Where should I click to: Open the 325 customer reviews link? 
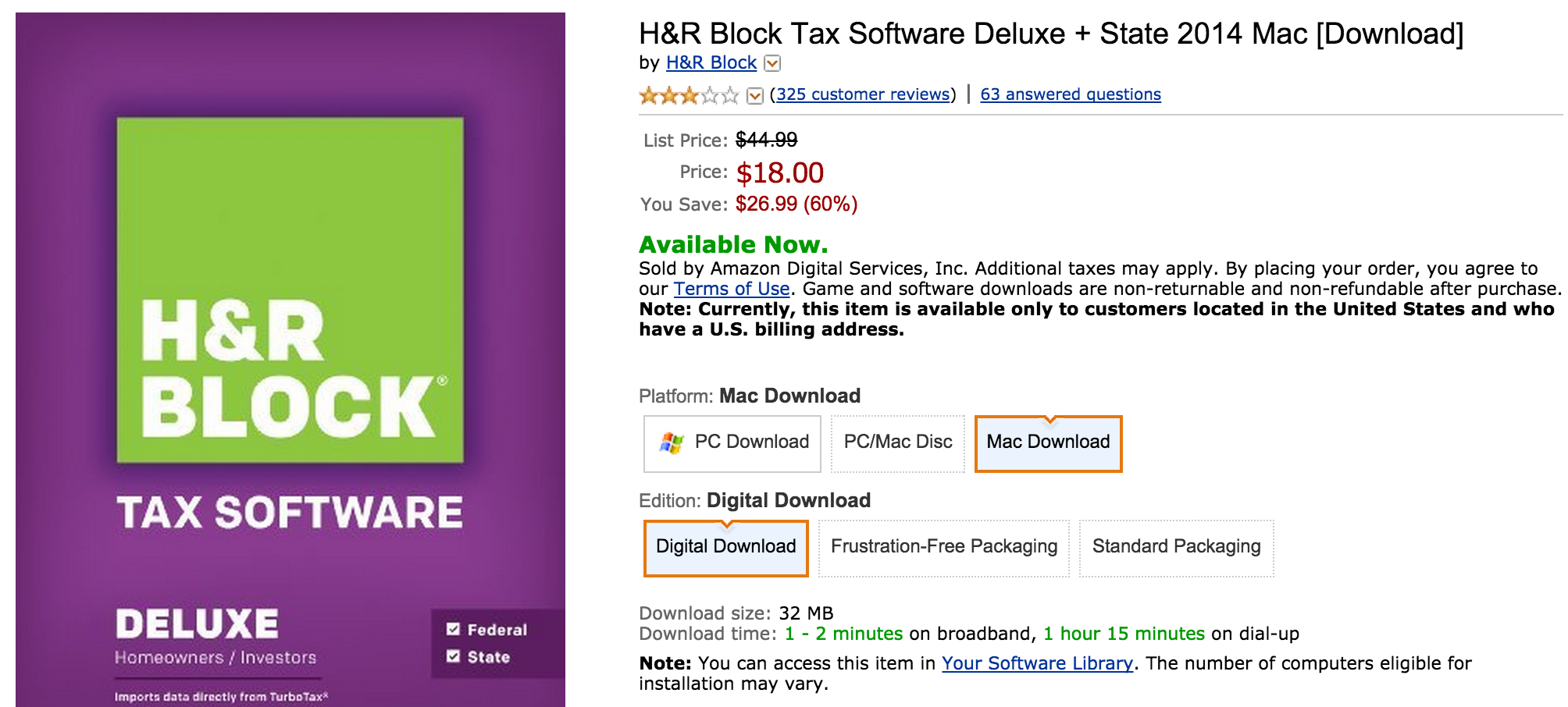tap(861, 94)
